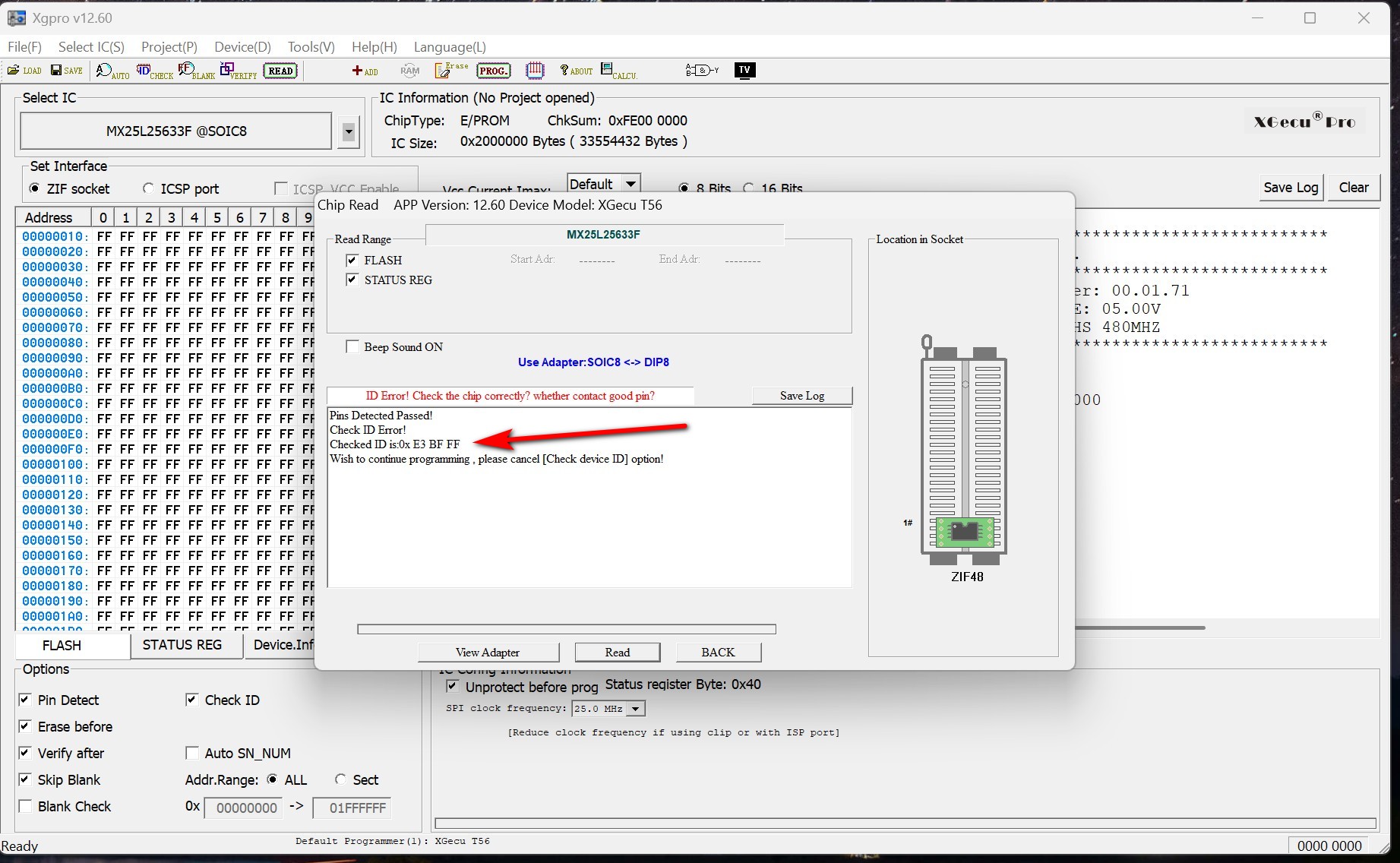Click the BACK button in Chip Read dialog
1400x863 pixels.
click(x=718, y=653)
